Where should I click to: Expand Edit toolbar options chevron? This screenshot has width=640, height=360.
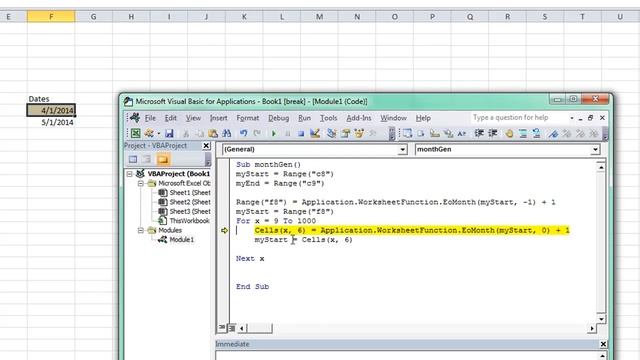(605, 133)
